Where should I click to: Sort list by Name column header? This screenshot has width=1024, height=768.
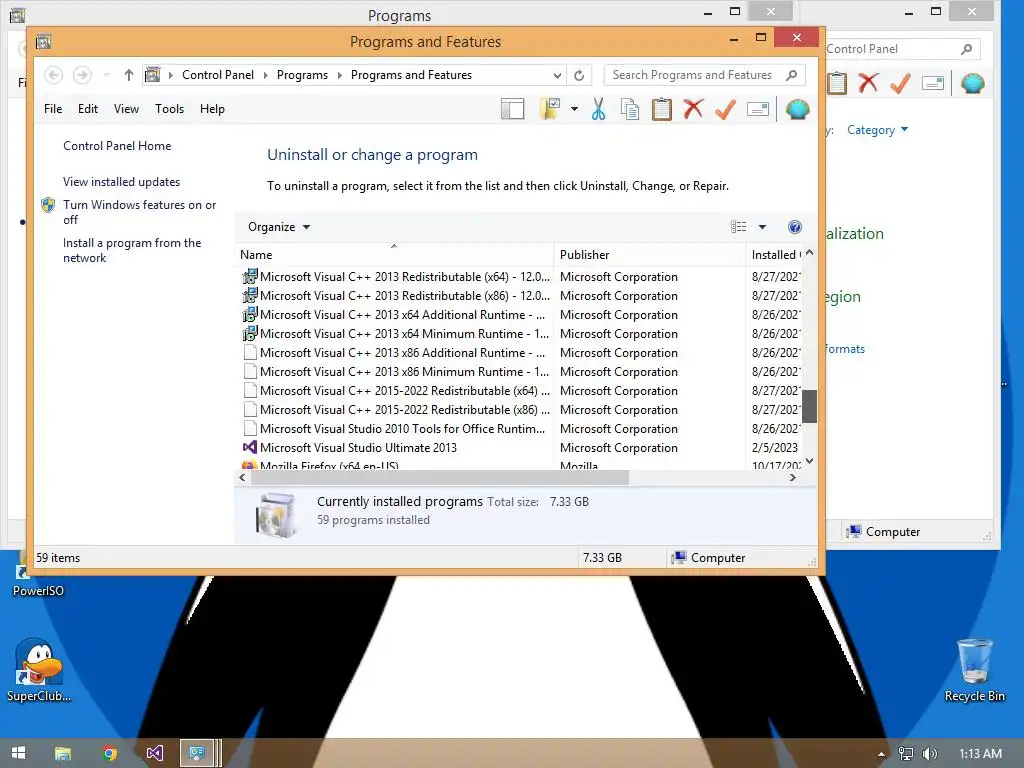(394, 255)
